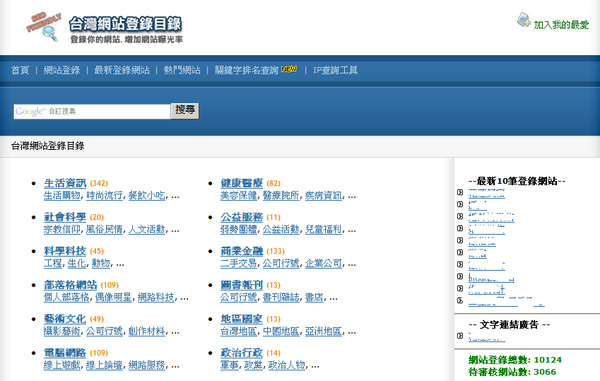Select 最新登錄網站 in the navigation bar
Image resolution: width=600 pixels, height=381 pixels.
(x=122, y=70)
